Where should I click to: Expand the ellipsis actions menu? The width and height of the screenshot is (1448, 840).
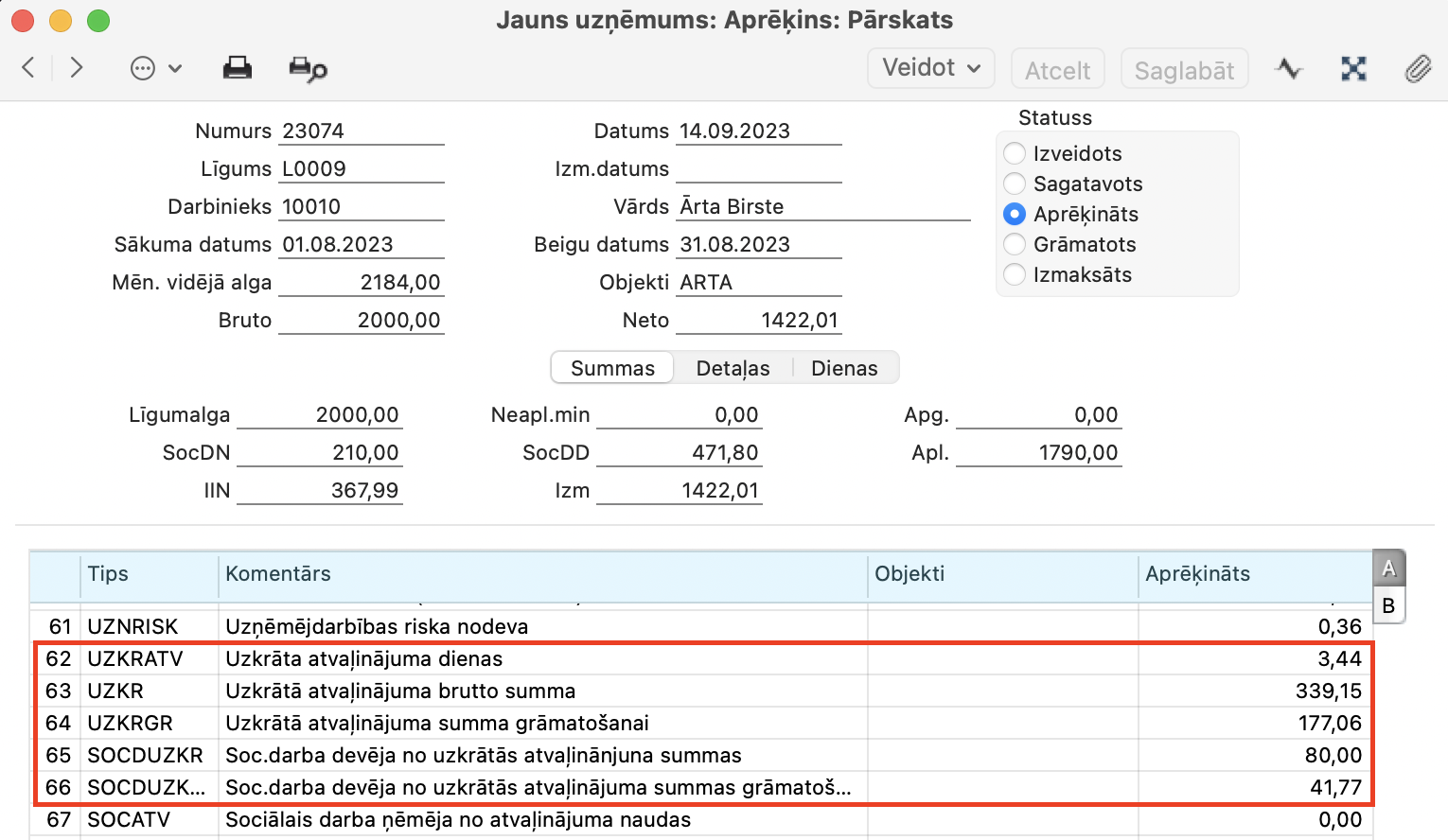(x=155, y=68)
